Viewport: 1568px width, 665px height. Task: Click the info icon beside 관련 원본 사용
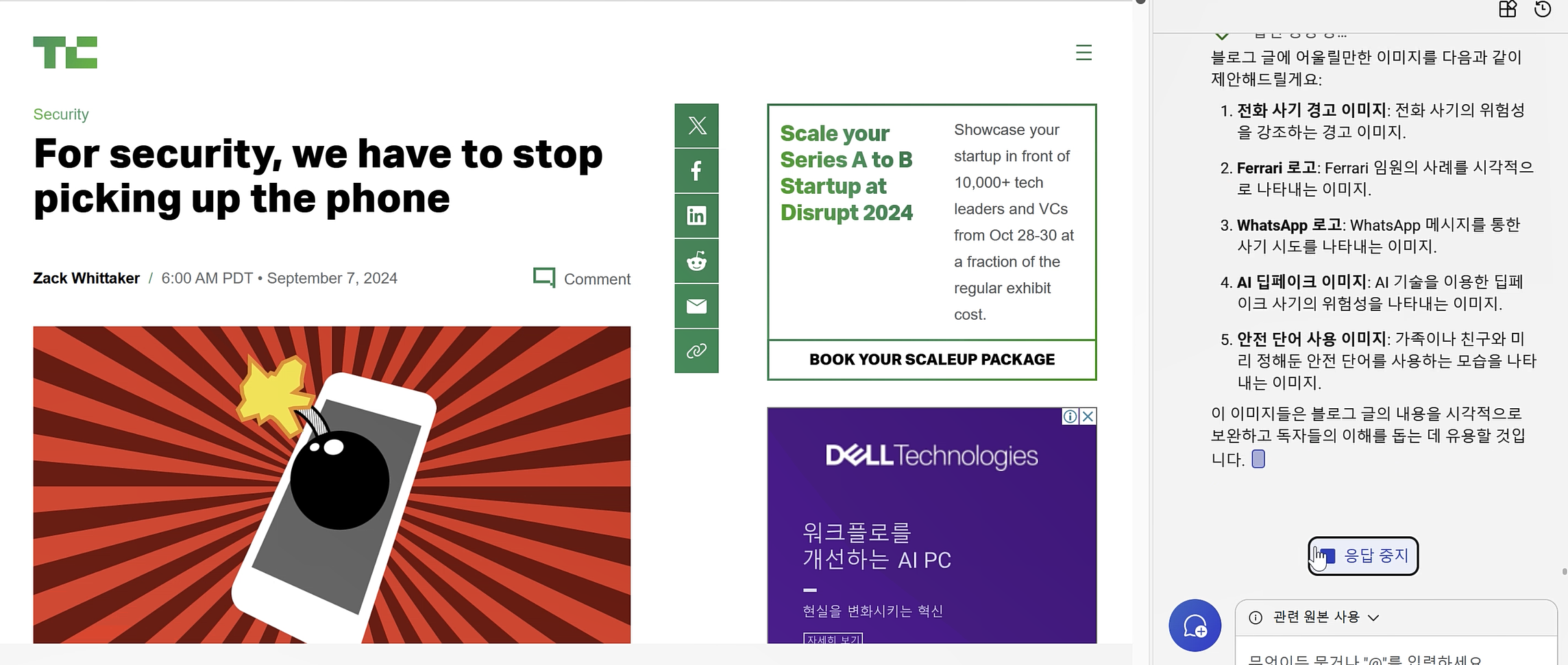pos(1255,618)
